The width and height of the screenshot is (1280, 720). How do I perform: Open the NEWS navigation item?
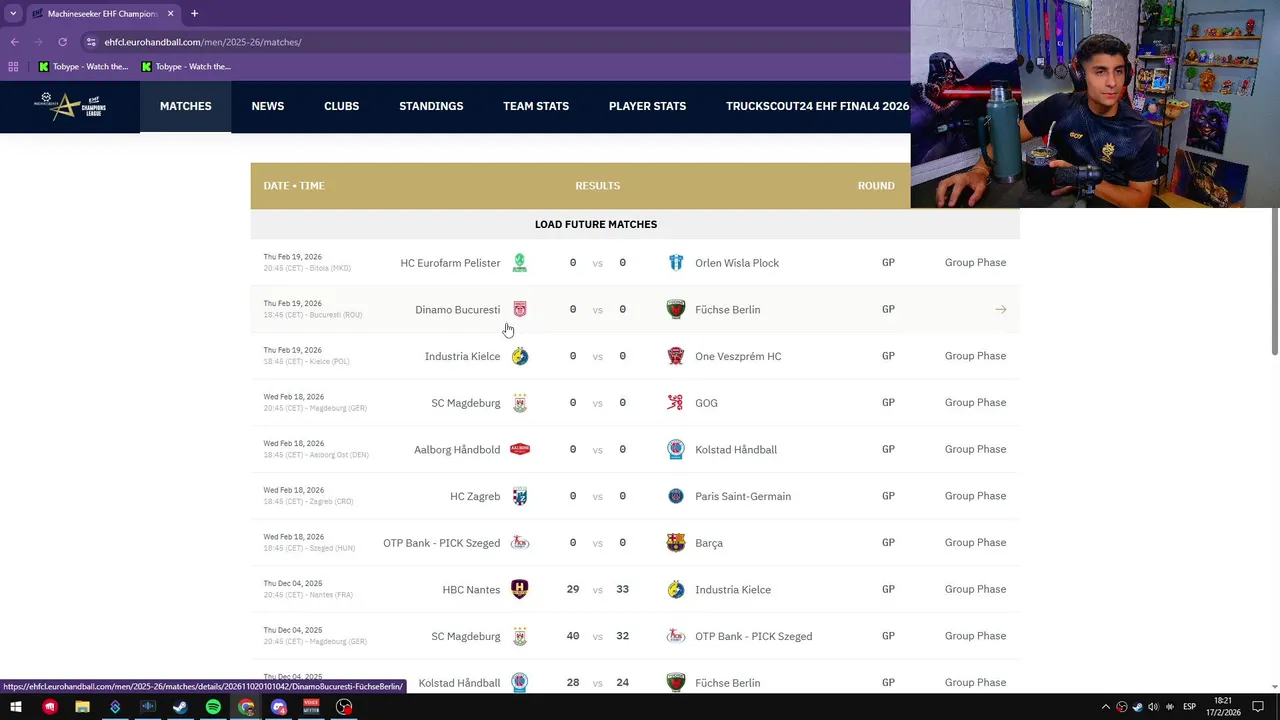click(268, 106)
